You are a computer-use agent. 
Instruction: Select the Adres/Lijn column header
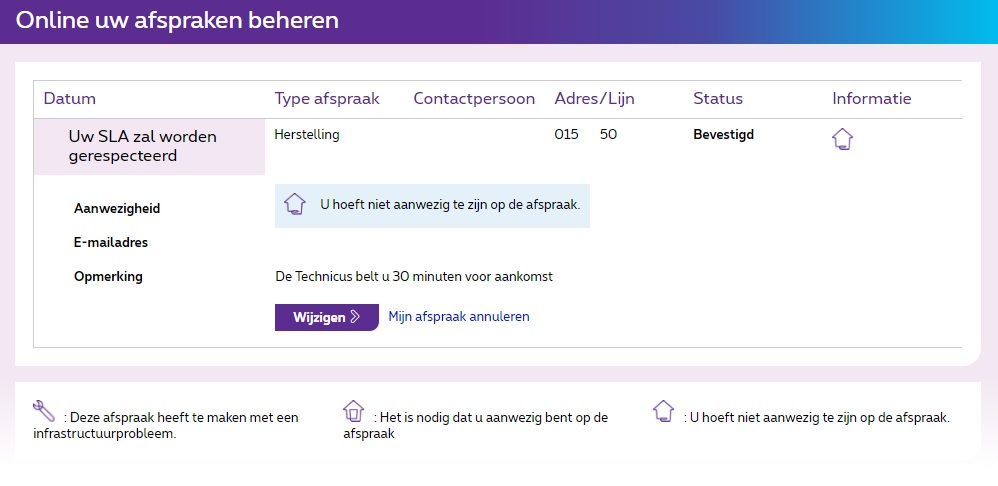click(x=594, y=99)
